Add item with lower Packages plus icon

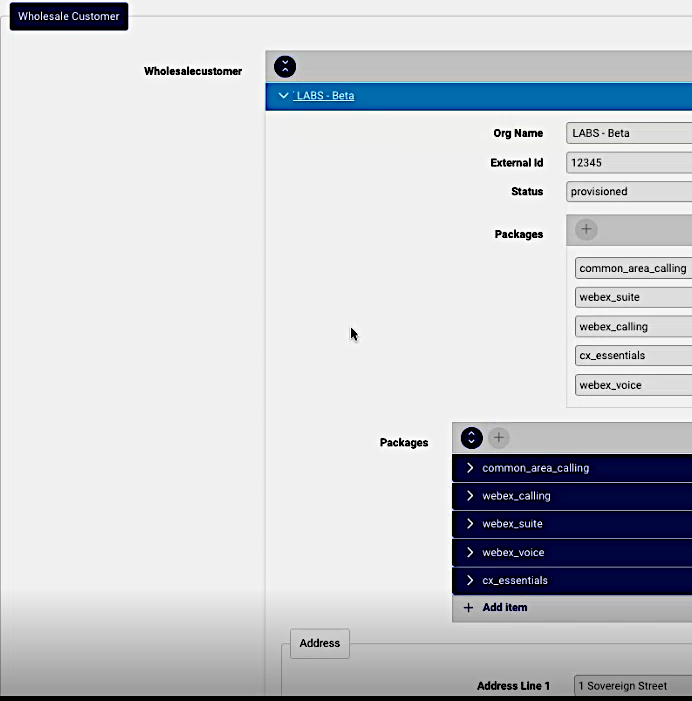499,438
